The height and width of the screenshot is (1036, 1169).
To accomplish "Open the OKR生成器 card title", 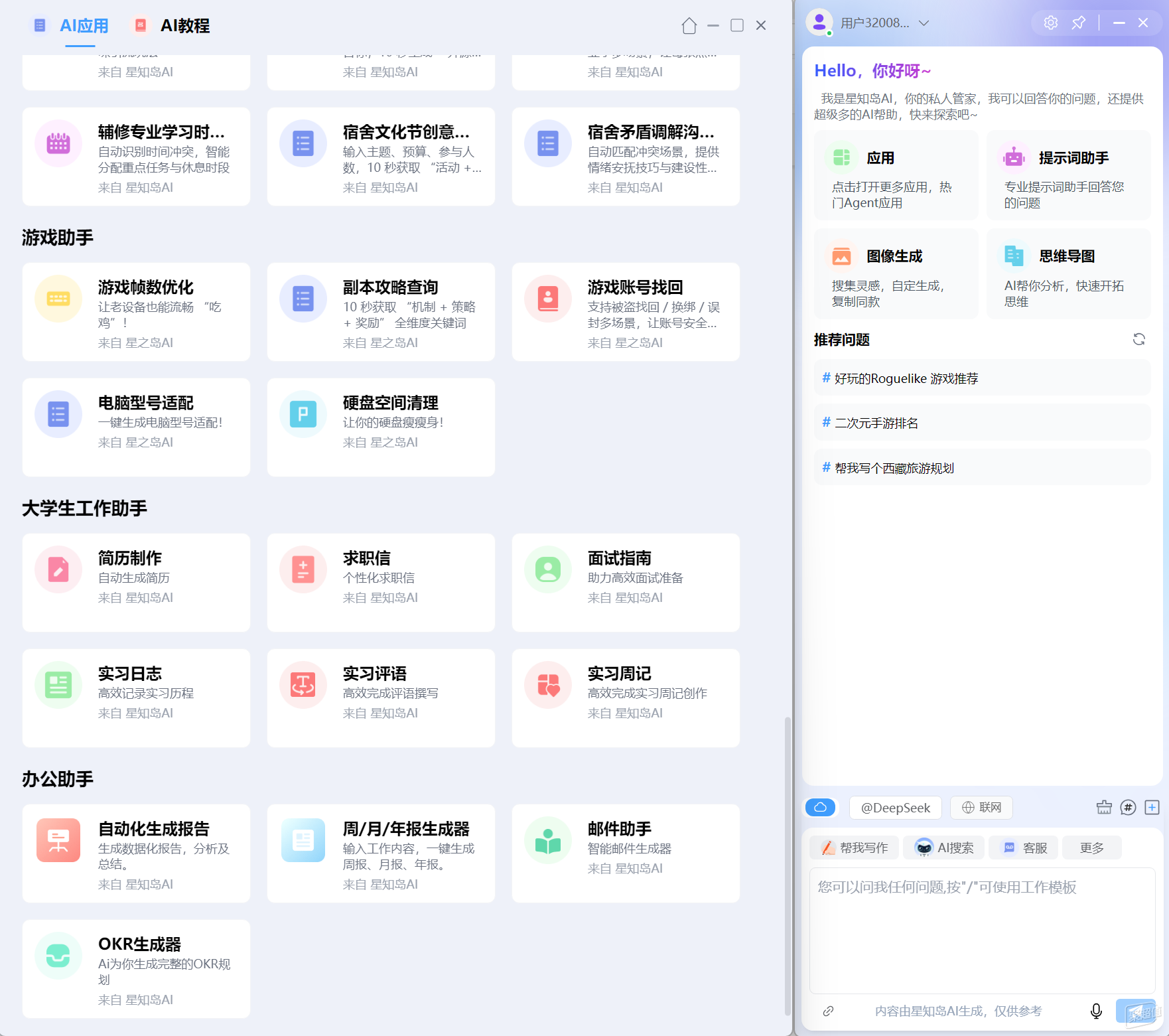I will [140, 944].
